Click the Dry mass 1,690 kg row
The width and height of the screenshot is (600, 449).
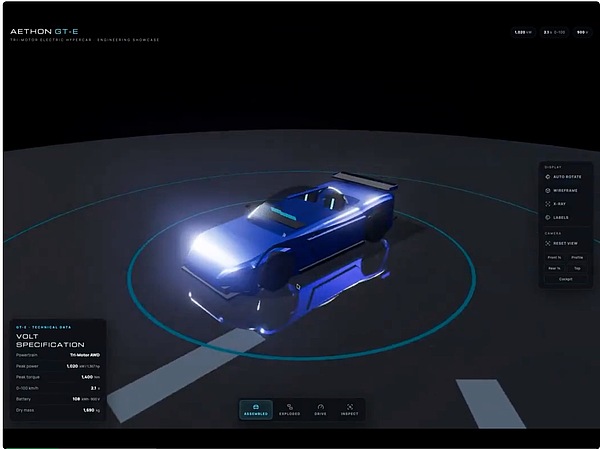click(x=58, y=410)
